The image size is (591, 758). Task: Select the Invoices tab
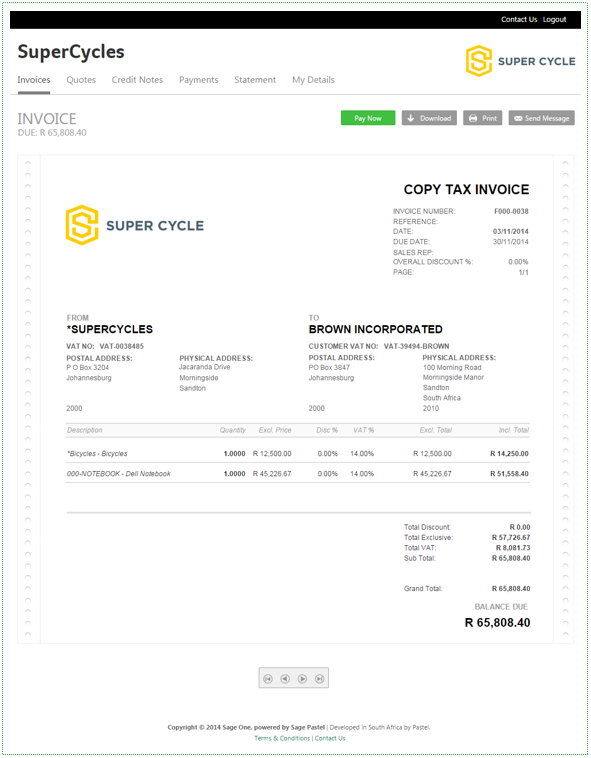click(x=34, y=80)
